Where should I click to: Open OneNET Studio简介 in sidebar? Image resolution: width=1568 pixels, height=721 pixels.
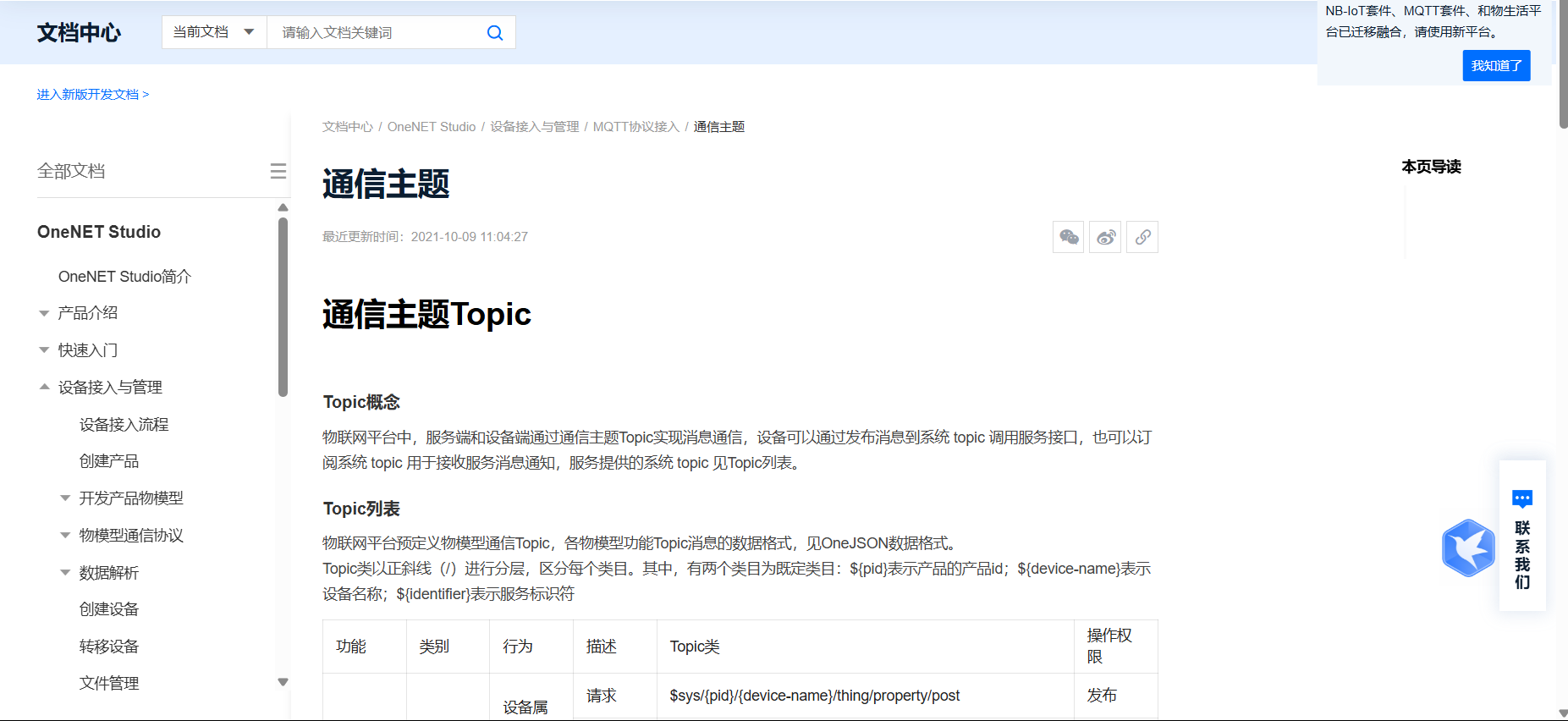coord(125,277)
